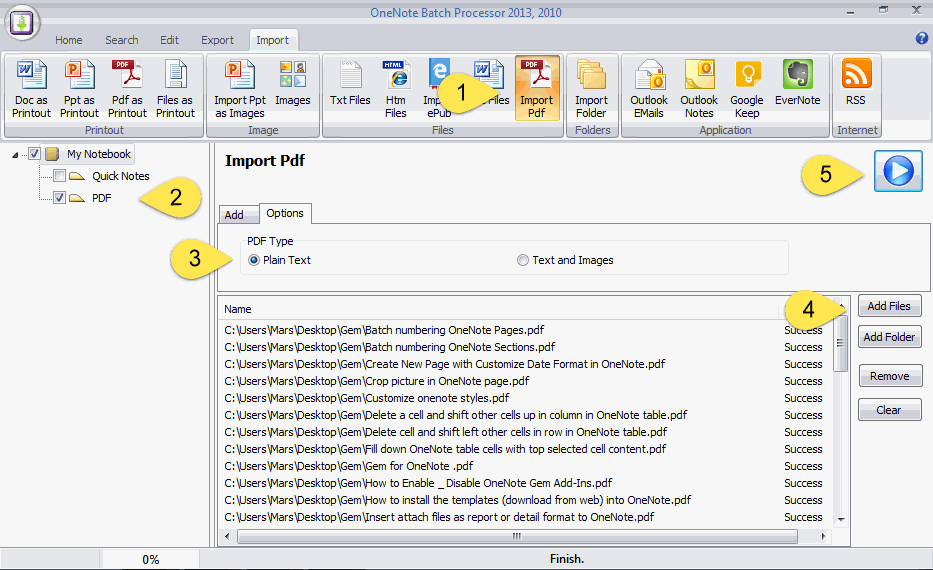Select Fill down OneNote table cells row

click(525, 449)
